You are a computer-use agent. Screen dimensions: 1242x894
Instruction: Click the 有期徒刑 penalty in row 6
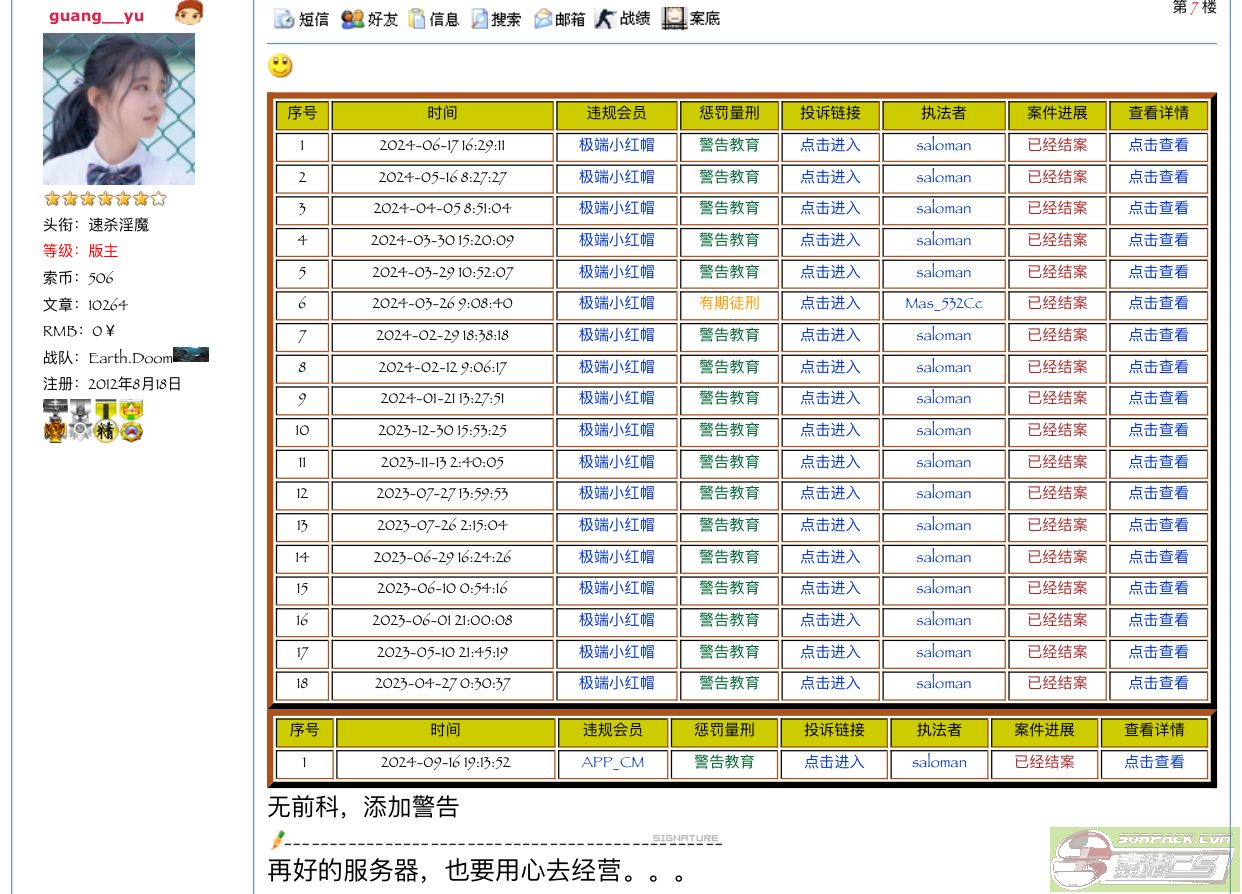(729, 303)
